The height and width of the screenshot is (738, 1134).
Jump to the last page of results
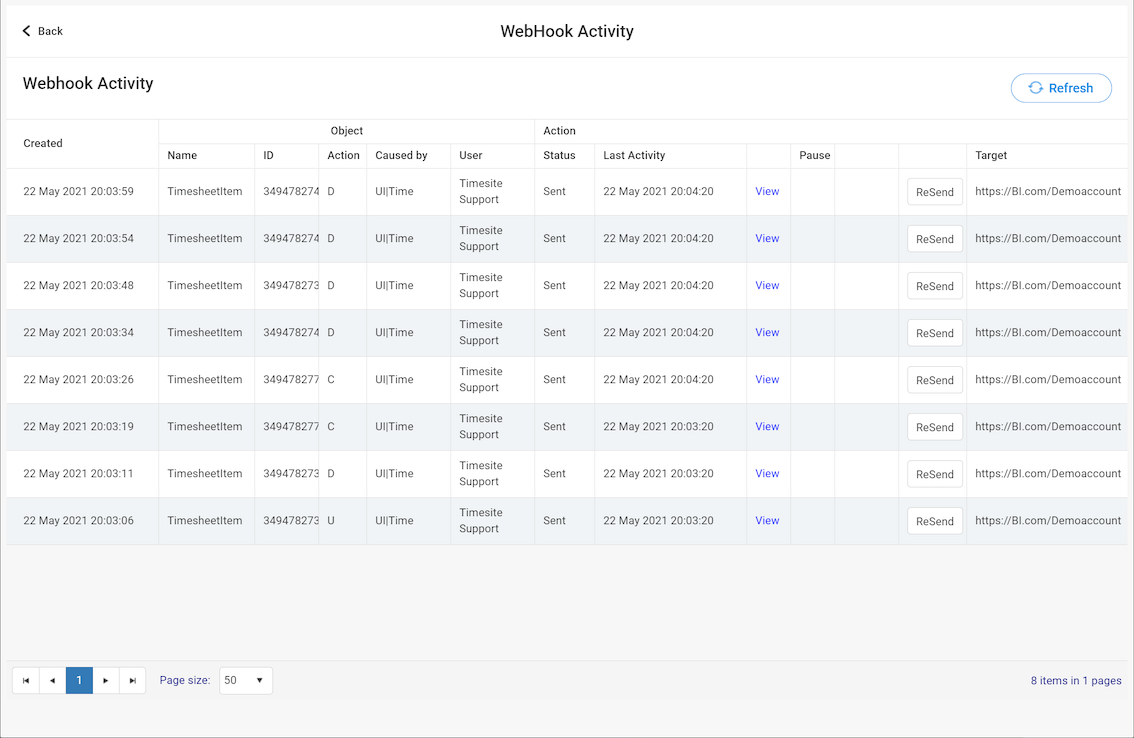(x=133, y=681)
